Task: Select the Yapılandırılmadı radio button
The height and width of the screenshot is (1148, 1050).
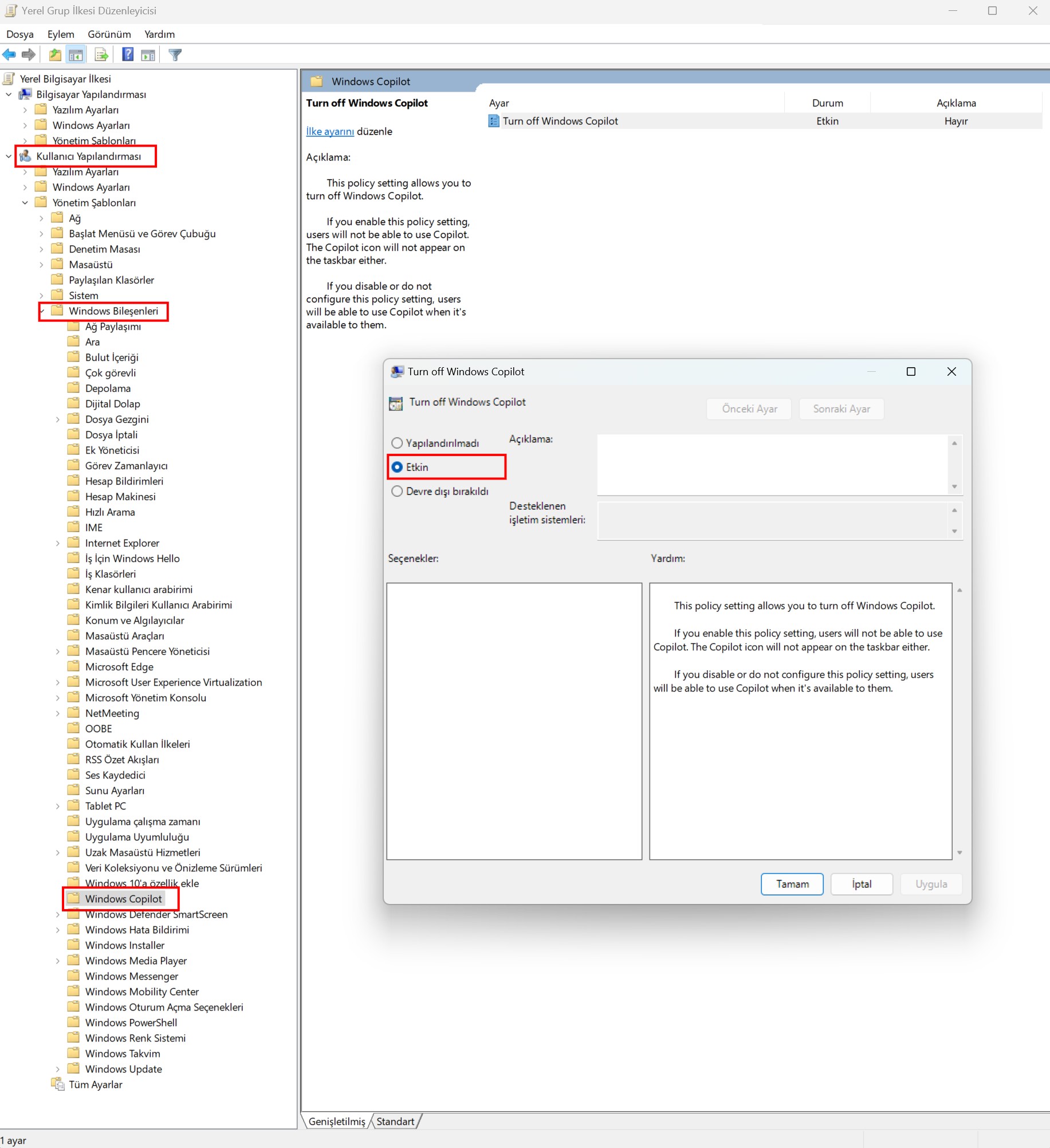Action: (397, 443)
